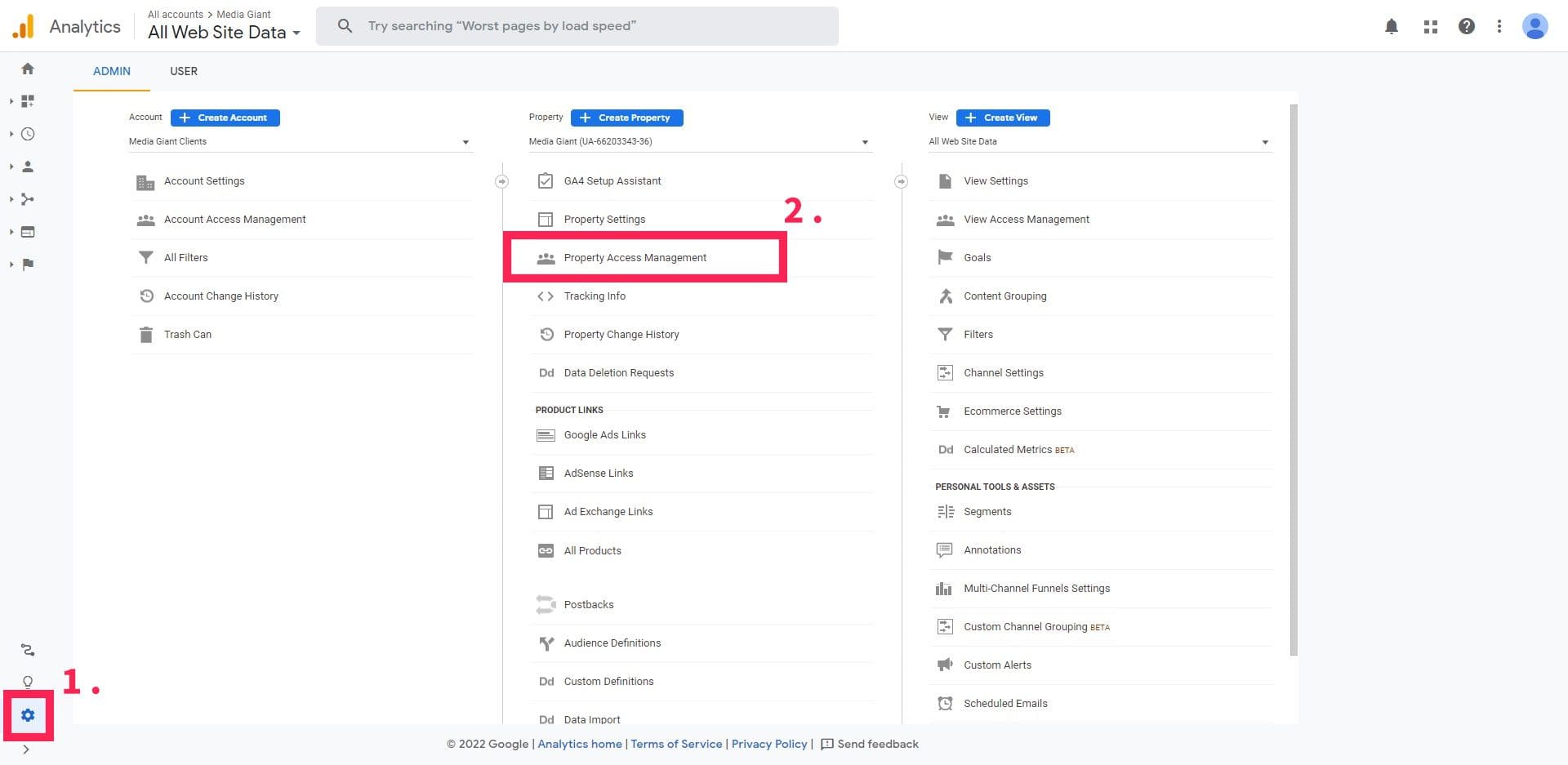
Task: Open Customization dashboards icon in sidebar
Action: [x=28, y=101]
